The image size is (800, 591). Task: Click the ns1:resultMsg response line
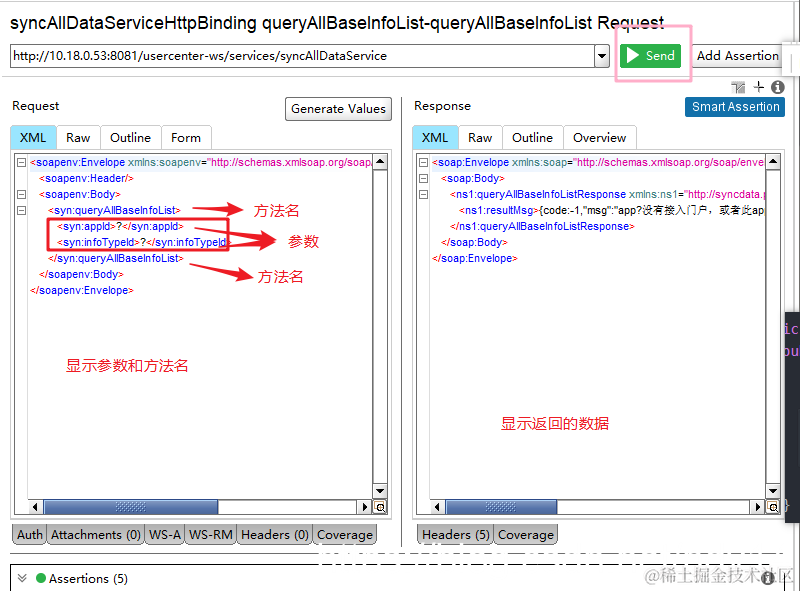611,210
